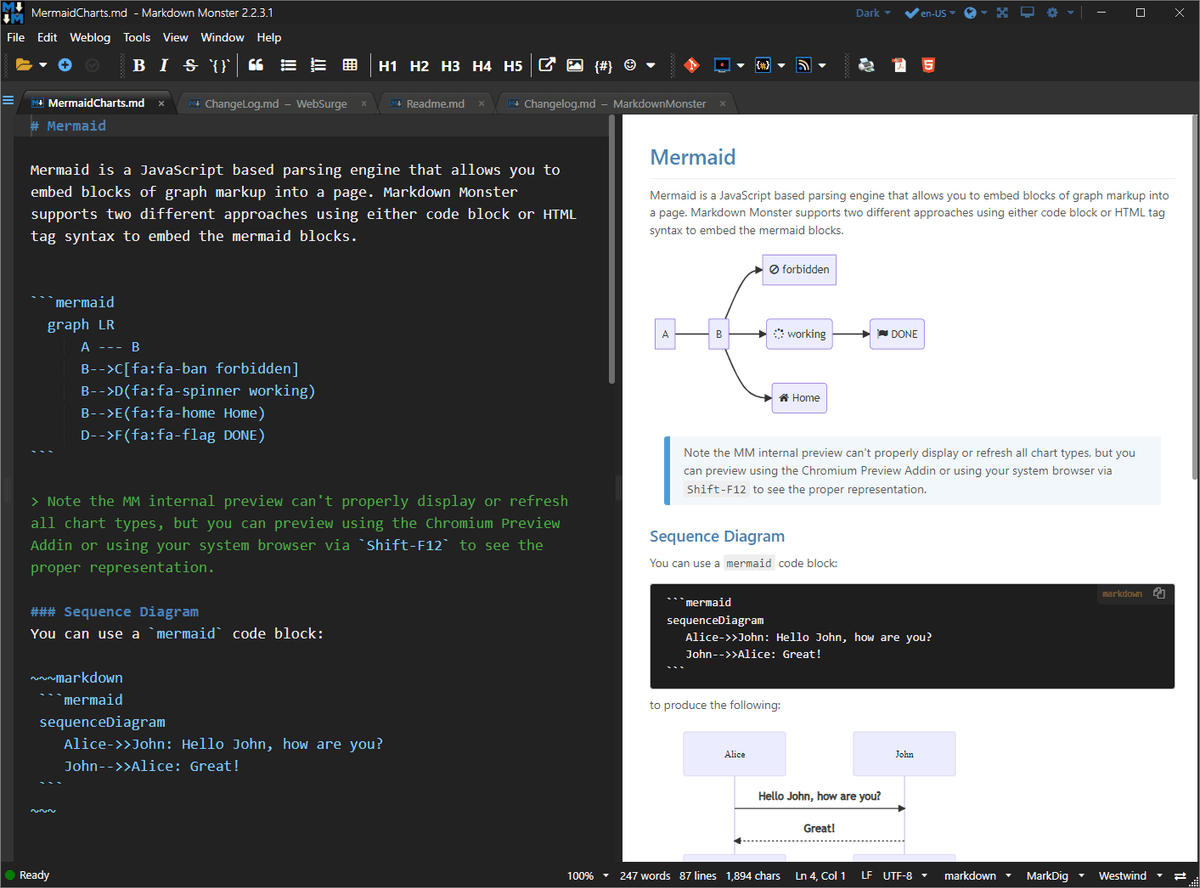Viewport: 1200px width, 888px height.
Task: Create a new document with the plus icon
Action: pos(65,65)
